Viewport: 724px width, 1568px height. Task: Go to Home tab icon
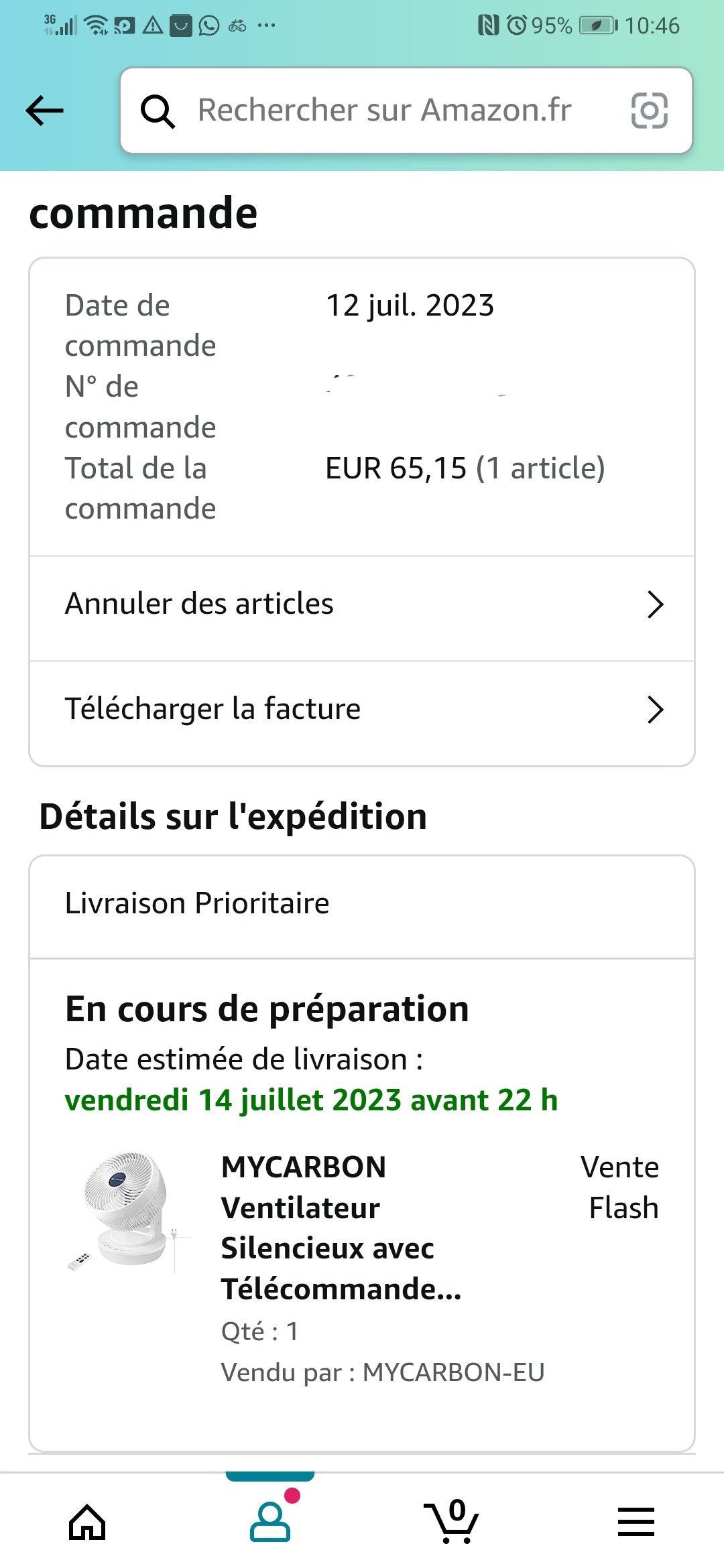point(87,1522)
